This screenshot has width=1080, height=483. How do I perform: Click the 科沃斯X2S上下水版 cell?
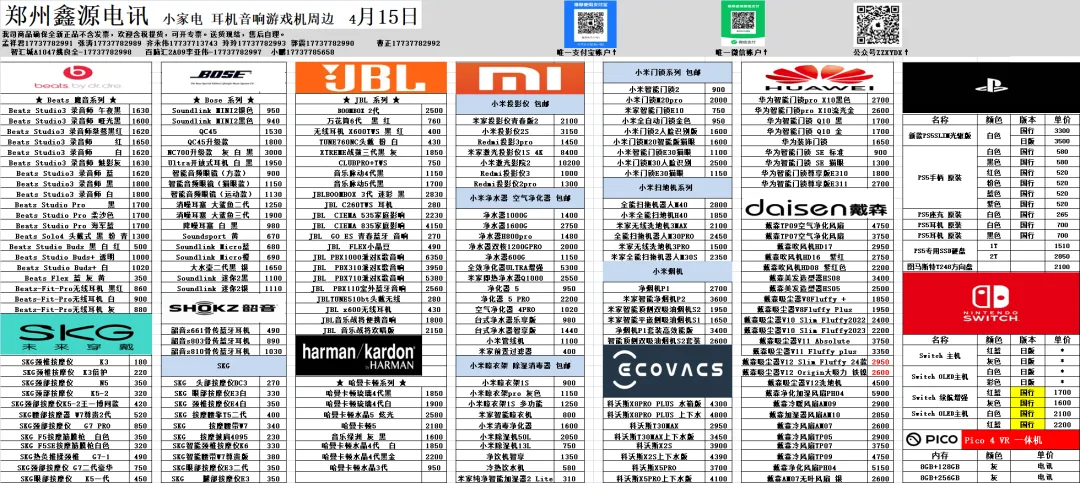654,456
